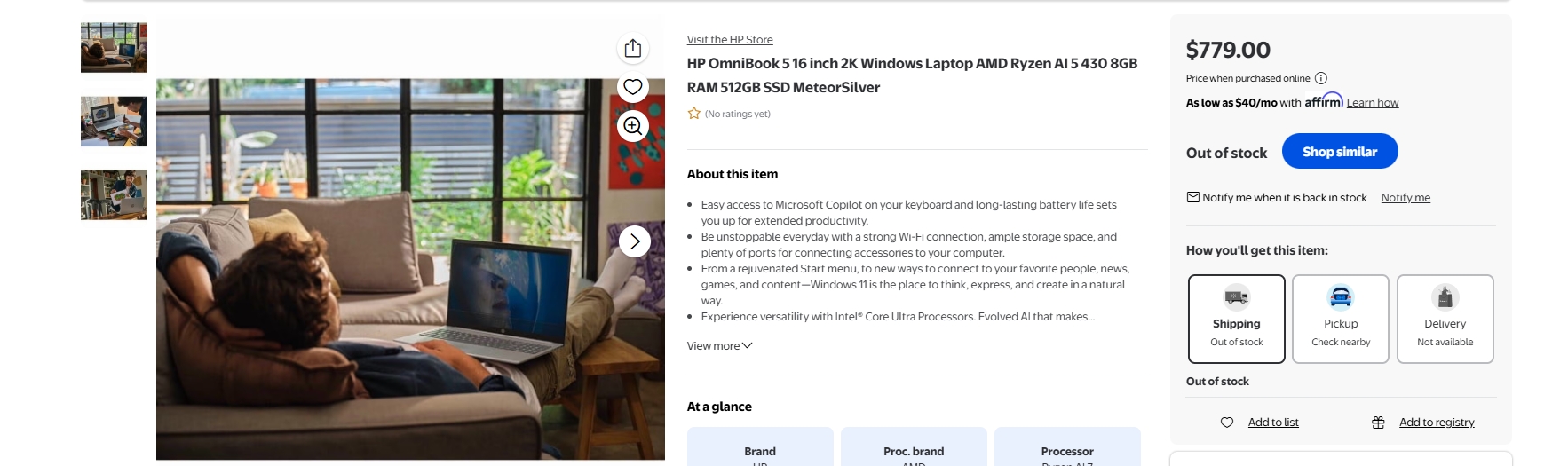Click the Shop similar button
Viewport: 1568px width, 466px height.
[x=1340, y=152]
